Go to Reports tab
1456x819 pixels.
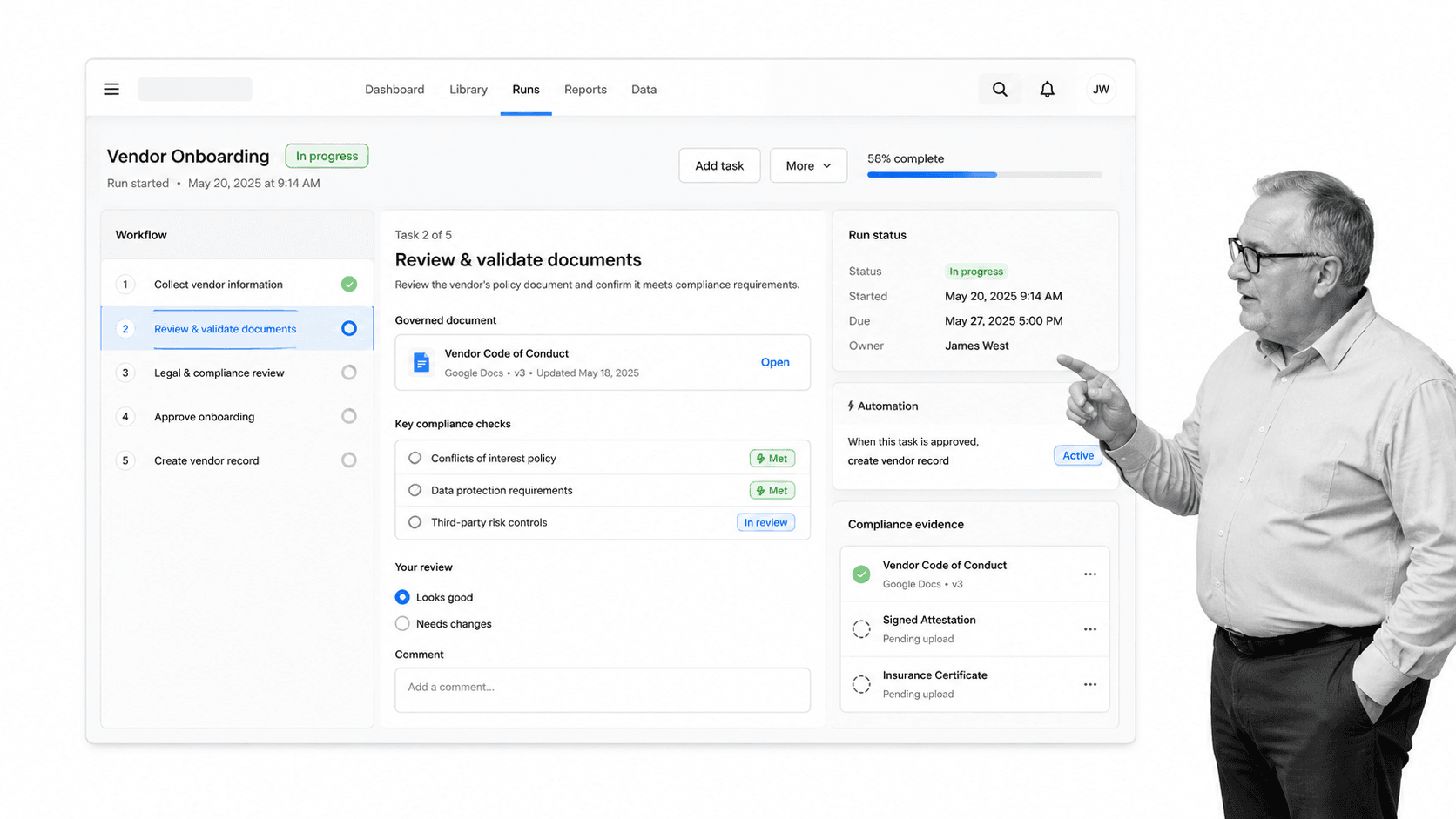coord(585,89)
